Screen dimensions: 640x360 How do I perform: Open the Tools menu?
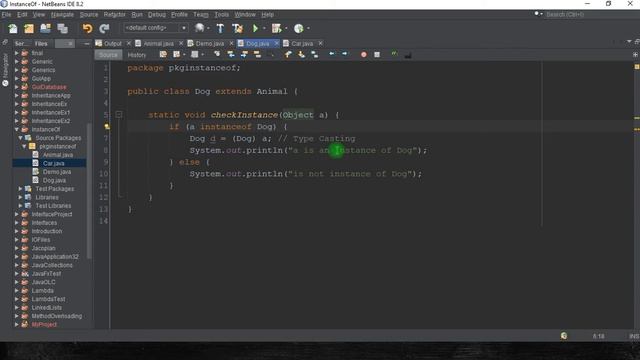point(222,14)
